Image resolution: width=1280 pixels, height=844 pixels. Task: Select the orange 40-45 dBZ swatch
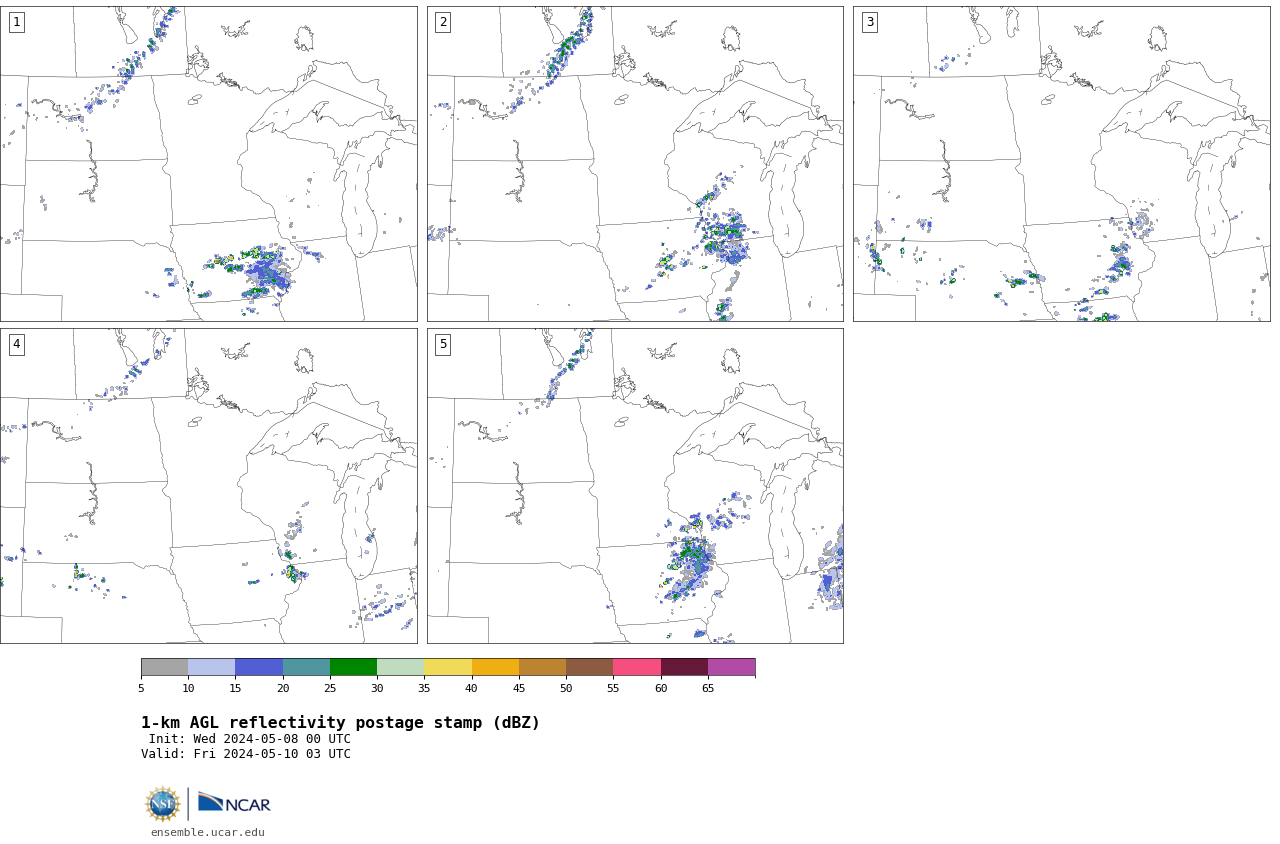[x=495, y=667]
